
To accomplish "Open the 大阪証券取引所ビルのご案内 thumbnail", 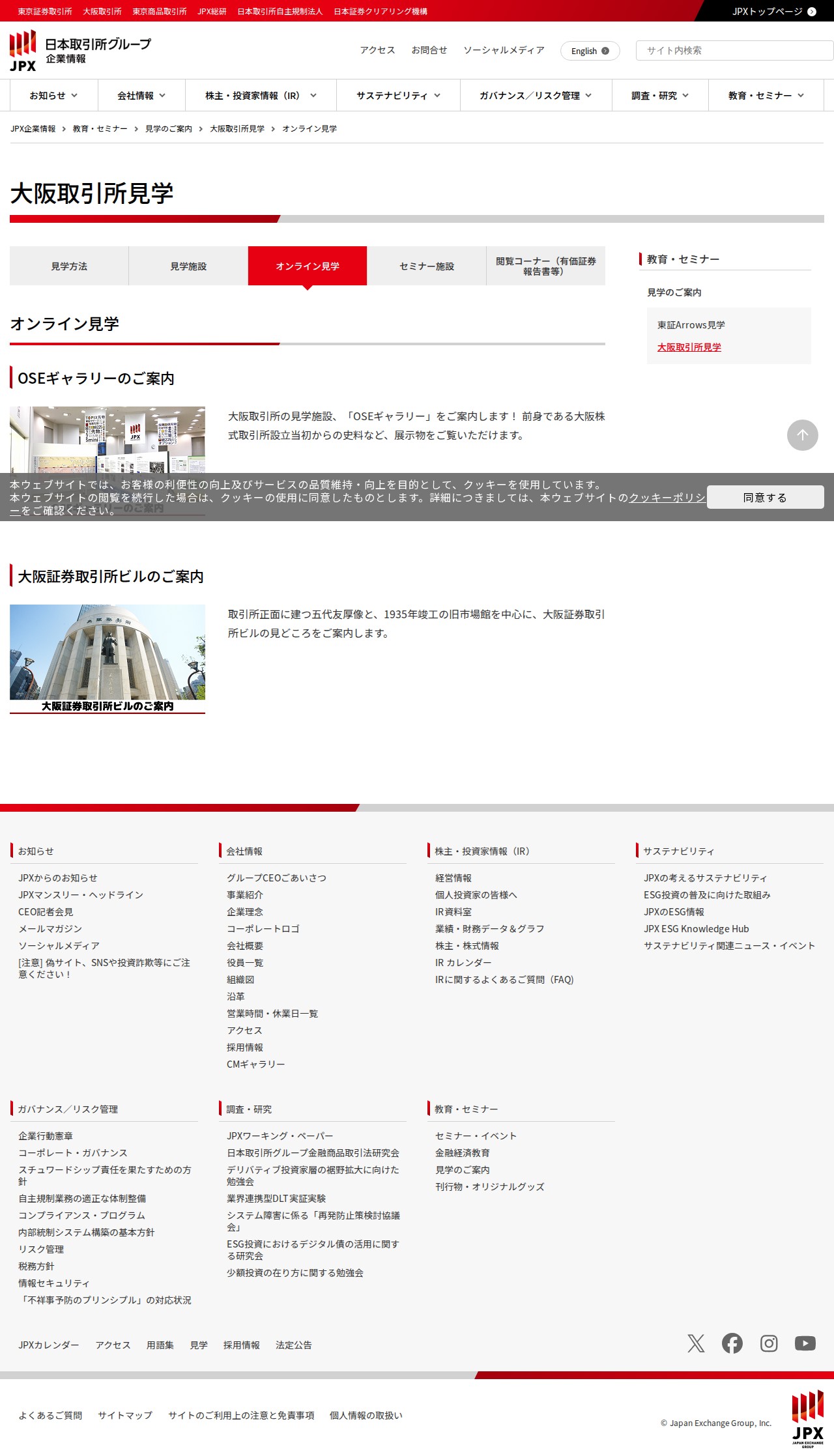I will pos(108,659).
